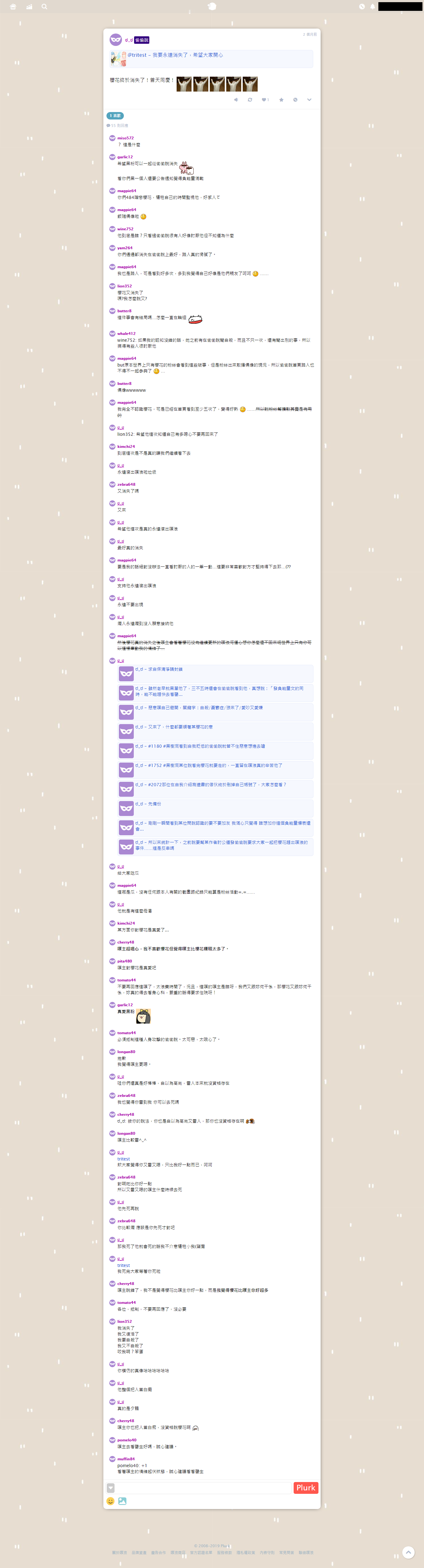The width and height of the screenshot is (424, 1568).
Task: Click the pig sticker in garlic12's first comment
Action: coord(186,168)
